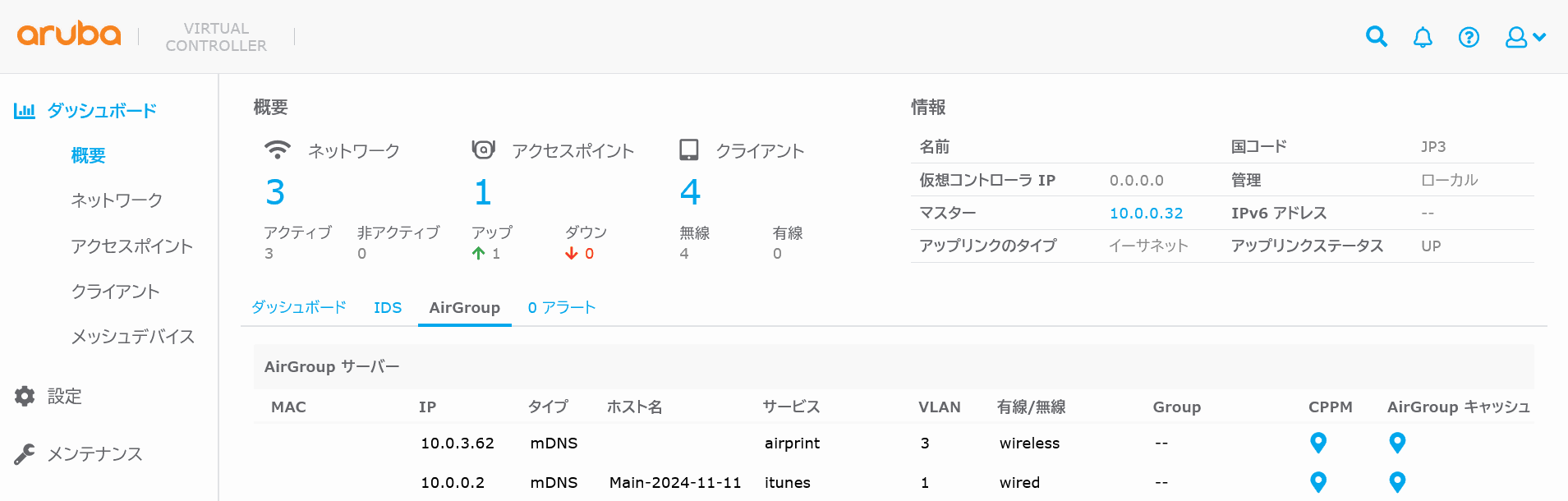Open the CPPM location pin for the airprint server
Image resolution: width=1568 pixels, height=501 pixels.
pyautogui.click(x=1318, y=443)
